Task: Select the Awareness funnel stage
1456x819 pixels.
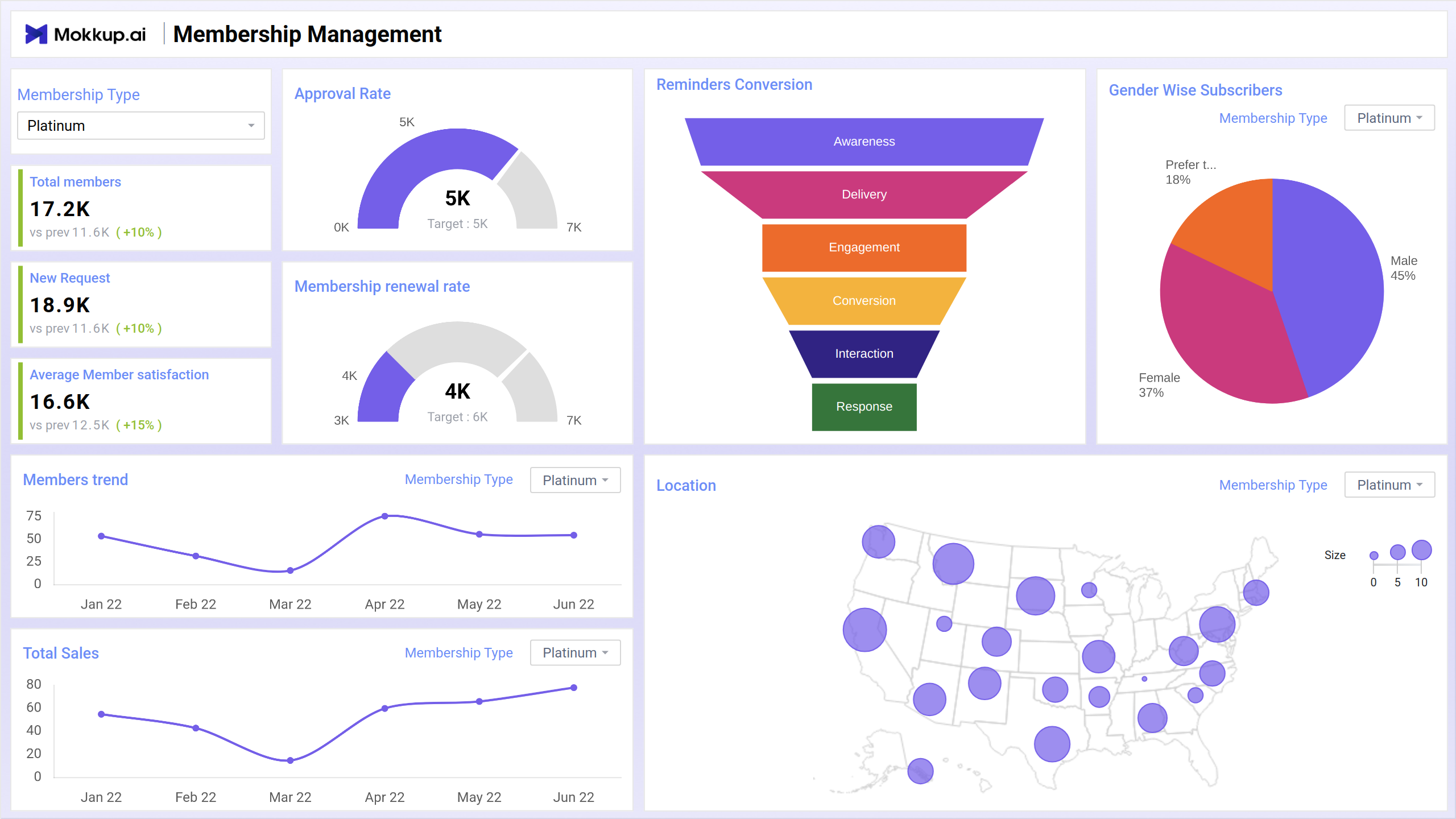Action: (x=864, y=142)
